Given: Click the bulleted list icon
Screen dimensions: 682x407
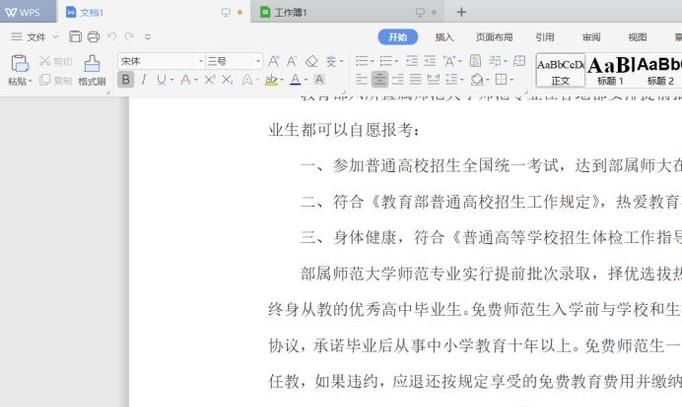Looking at the screenshot, I should click(x=362, y=61).
